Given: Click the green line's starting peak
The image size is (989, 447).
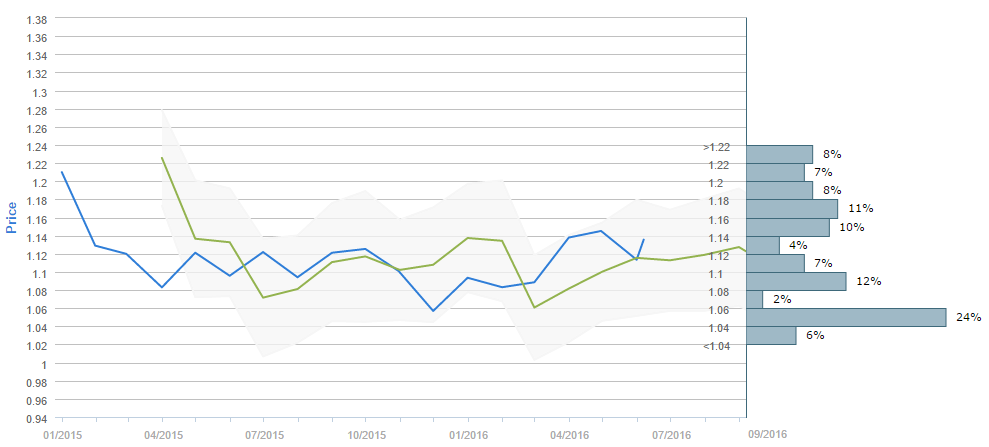Looking at the screenshot, I should [163, 158].
